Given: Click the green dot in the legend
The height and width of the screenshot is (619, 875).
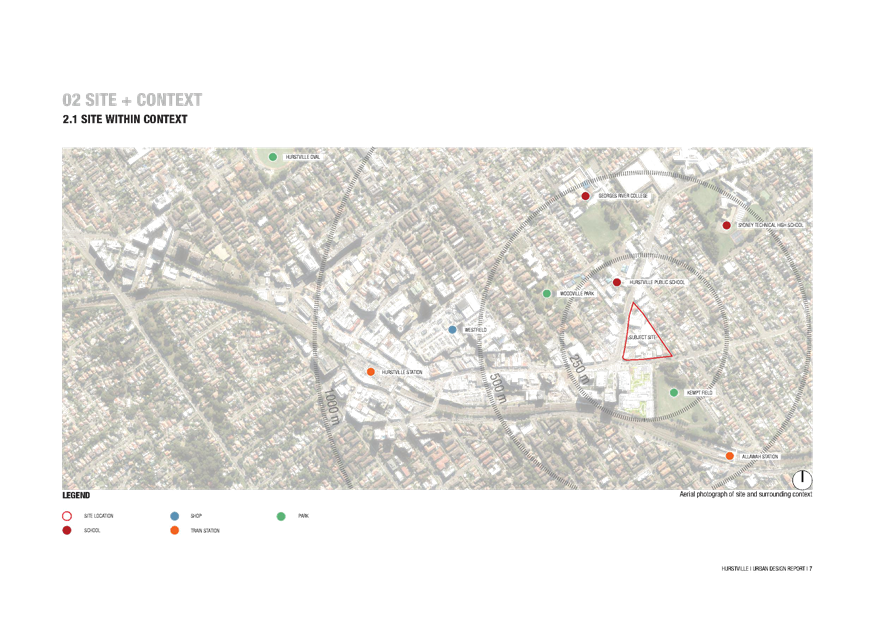Looking at the screenshot, I should pyautogui.click(x=281, y=517).
